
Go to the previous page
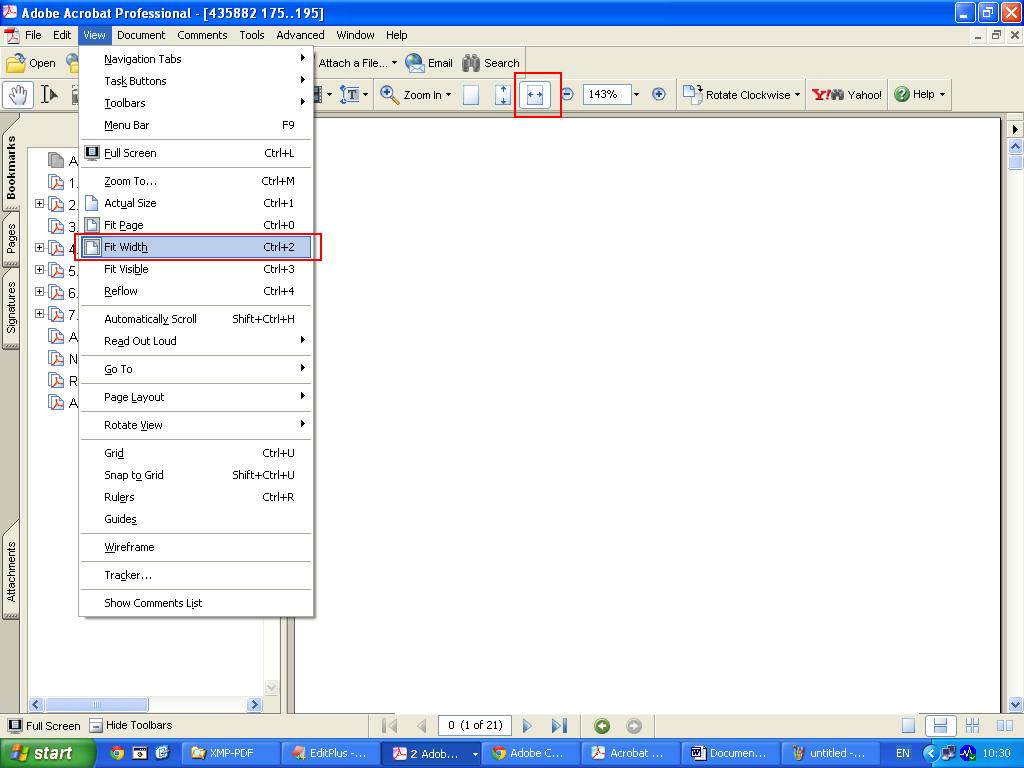(422, 726)
